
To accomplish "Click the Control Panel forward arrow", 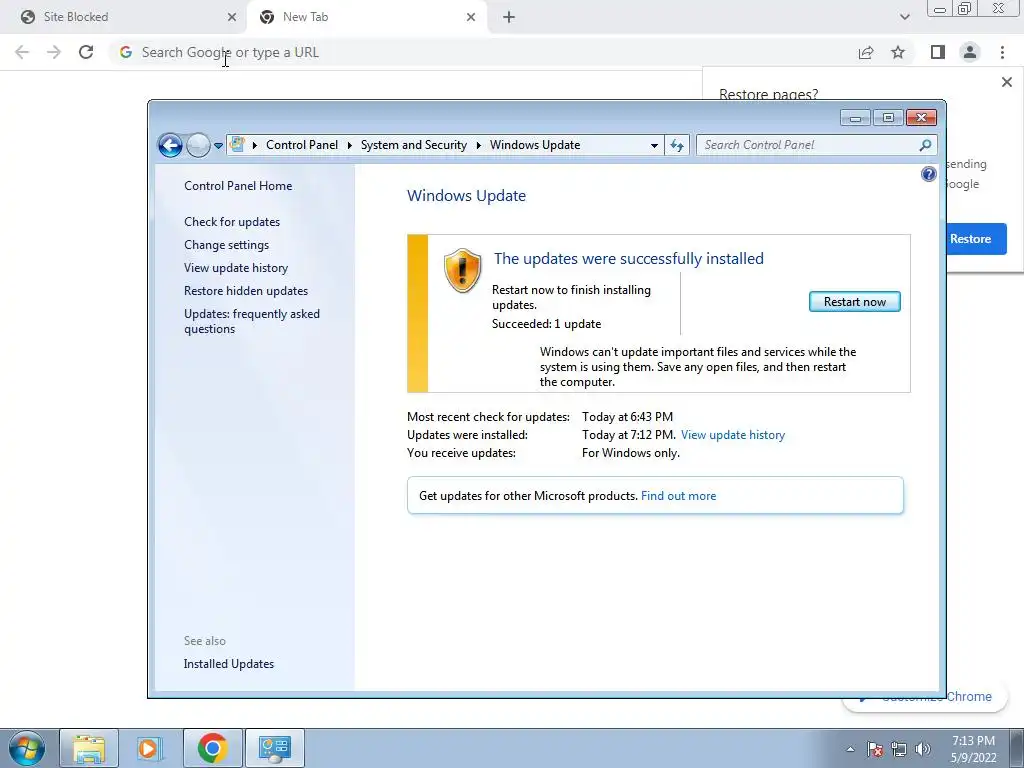I will (x=198, y=145).
